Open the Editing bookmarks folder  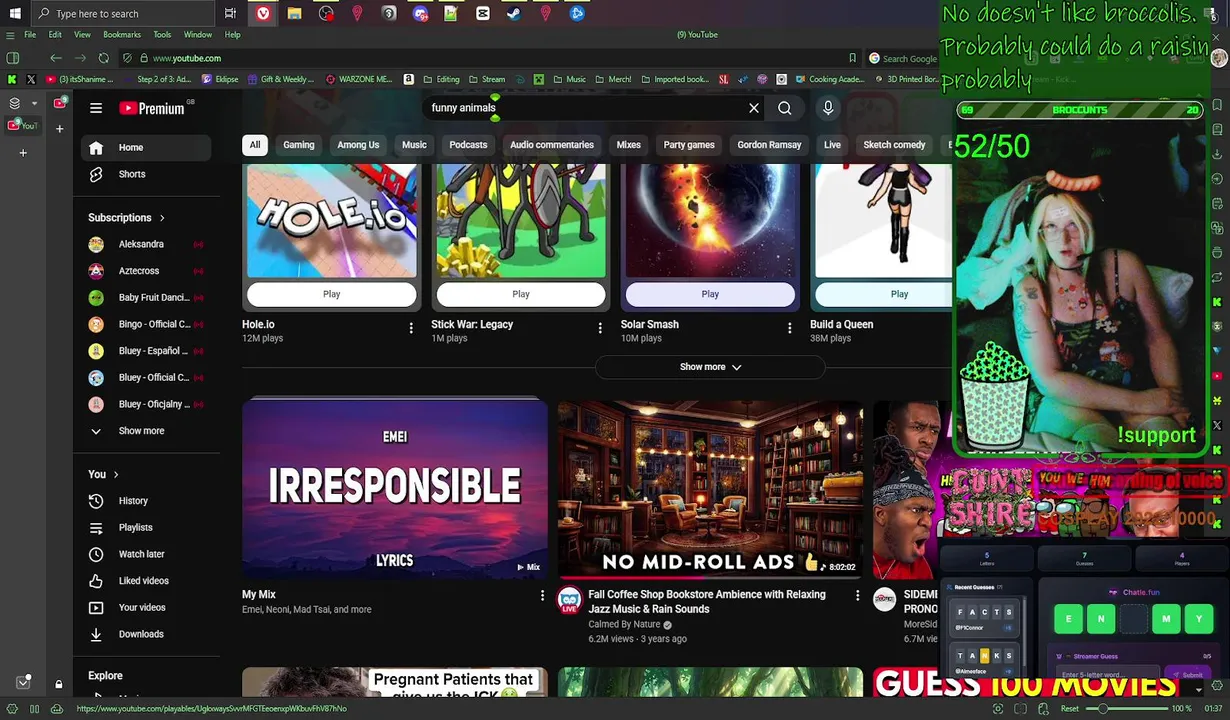[441, 79]
